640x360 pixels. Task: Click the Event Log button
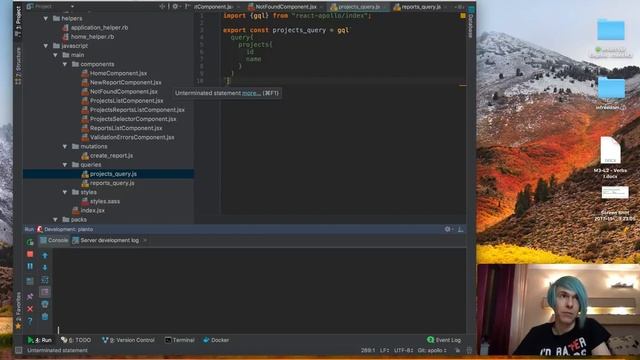tap(444, 340)
